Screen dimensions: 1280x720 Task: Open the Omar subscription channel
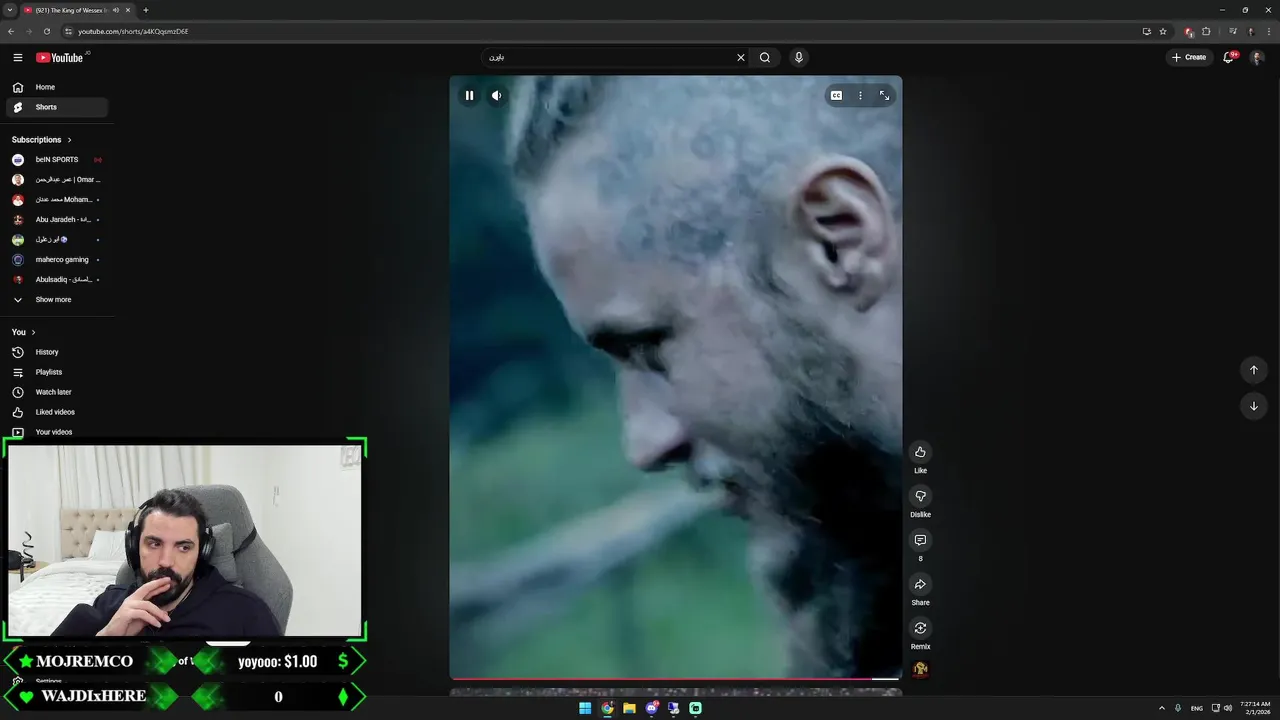[x=57, y=180]
